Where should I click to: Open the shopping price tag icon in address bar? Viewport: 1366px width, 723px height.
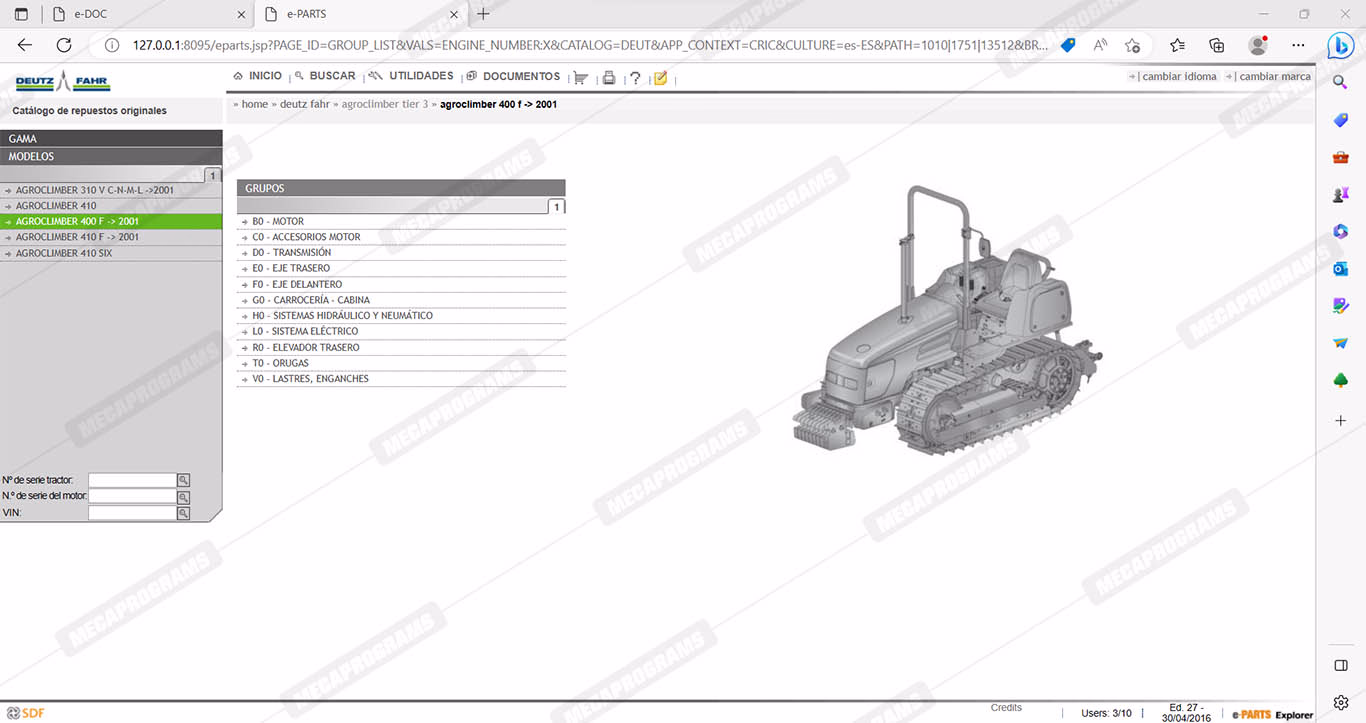1068,45
